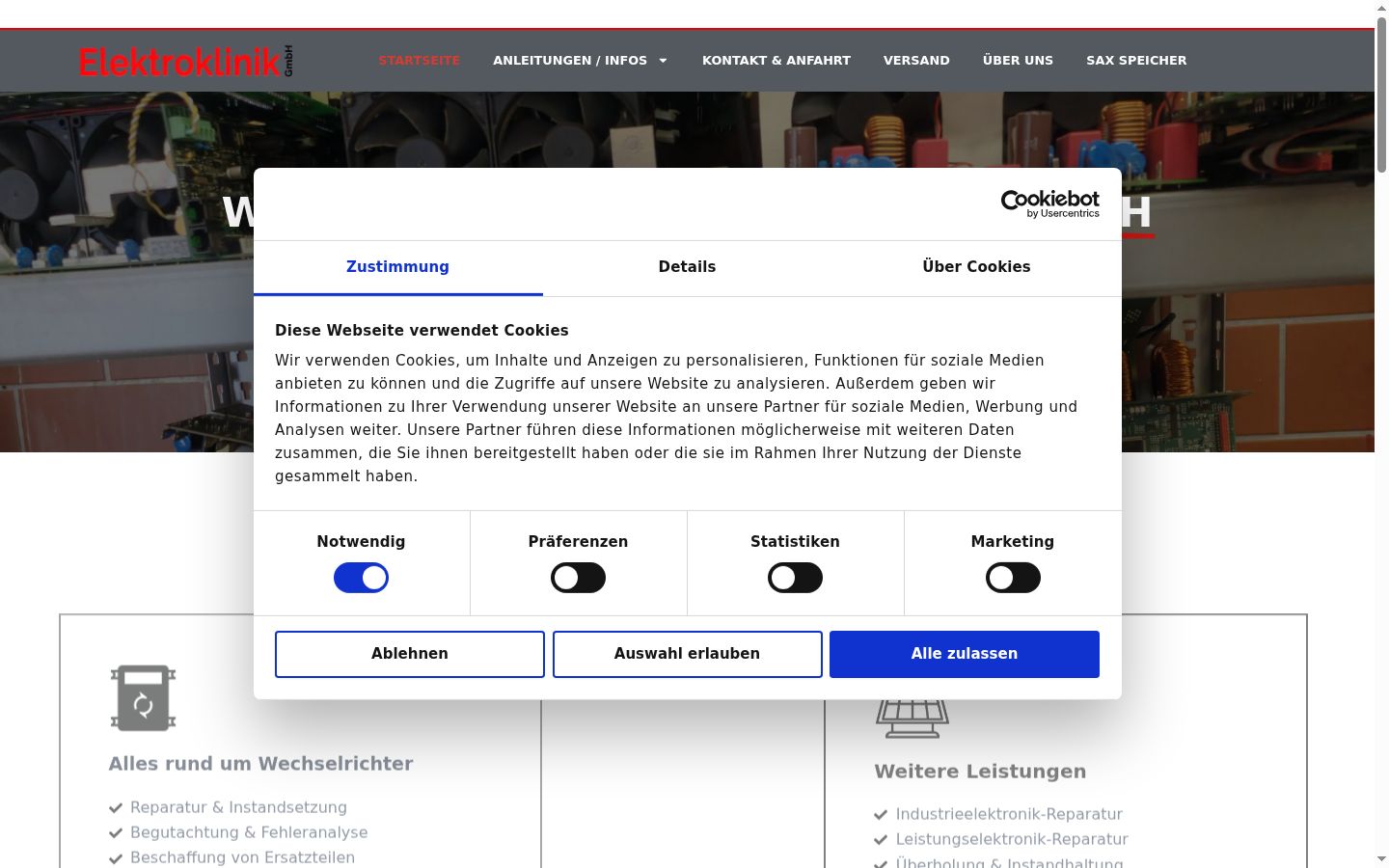The image size is (1389, 868).
Task: Open the SAX Speicher menu item
Action: 1136,60
